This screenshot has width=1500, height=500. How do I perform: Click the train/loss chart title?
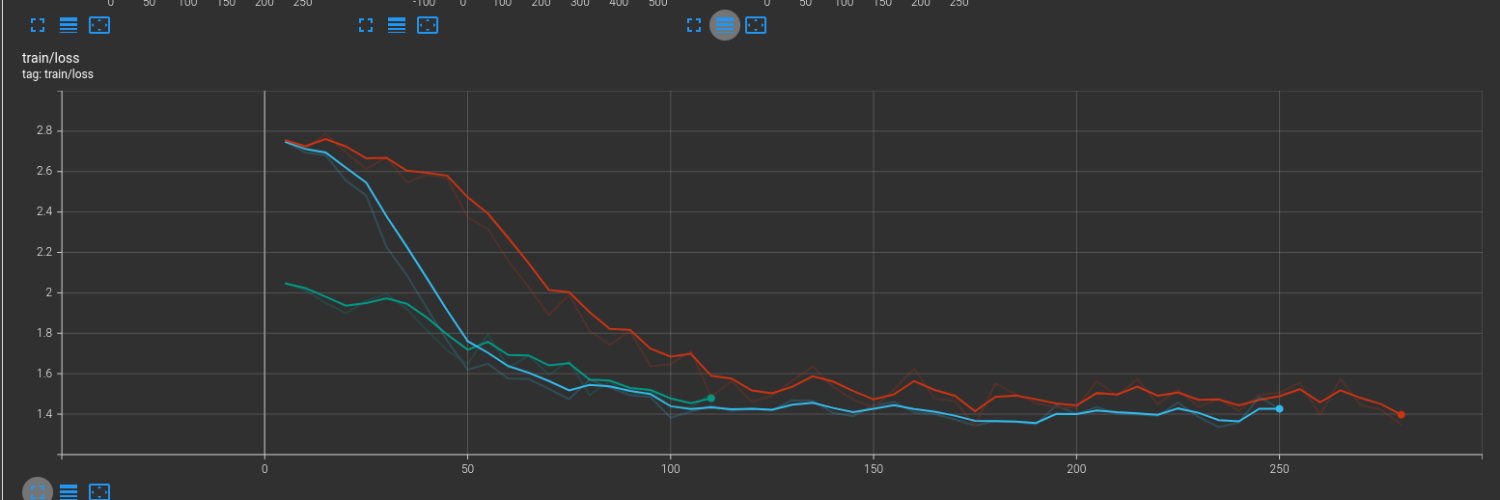point(51,58)
